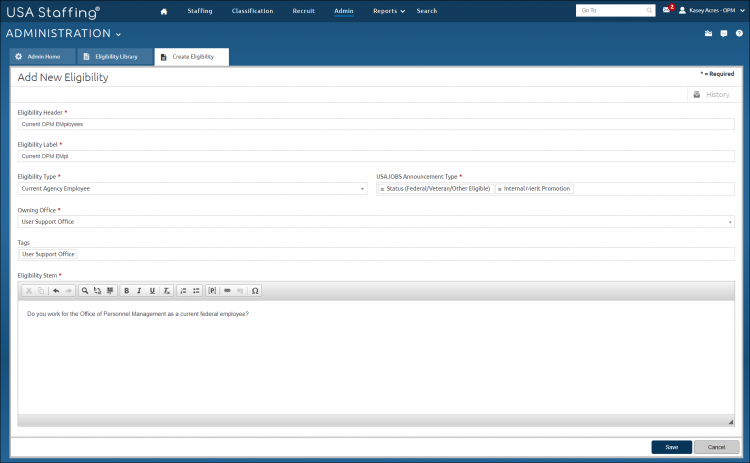
Task: Insert special character with Omega icon
Action: coord(255,291)
